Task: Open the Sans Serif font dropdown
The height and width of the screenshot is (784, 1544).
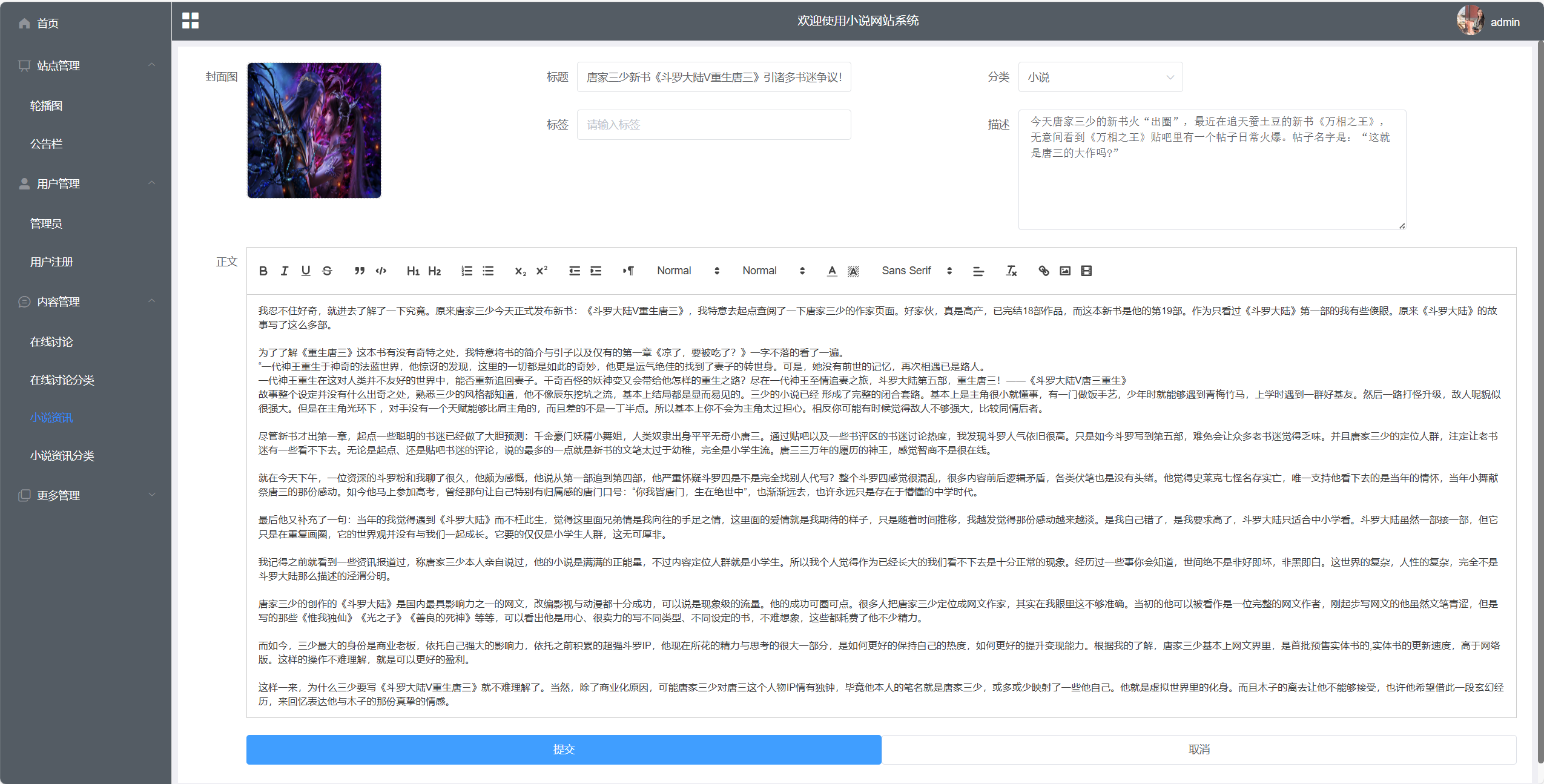Action: tap(914, 271)
